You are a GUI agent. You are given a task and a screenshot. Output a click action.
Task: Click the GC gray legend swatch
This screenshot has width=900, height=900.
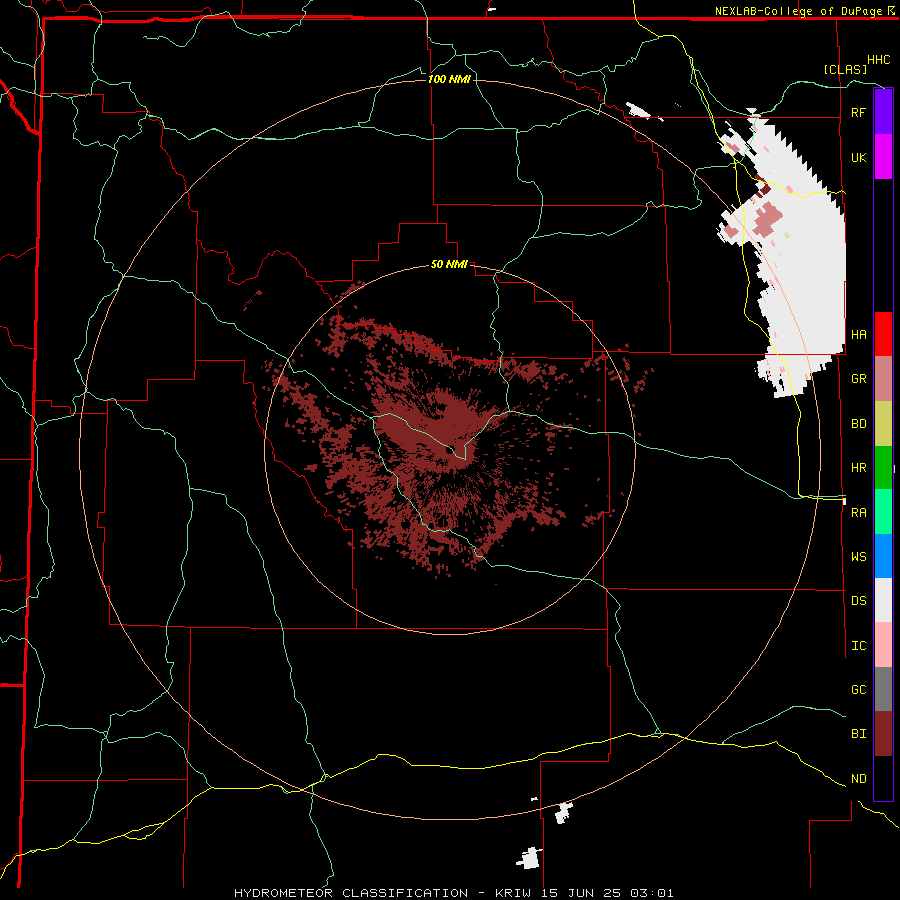click(883, 689)
